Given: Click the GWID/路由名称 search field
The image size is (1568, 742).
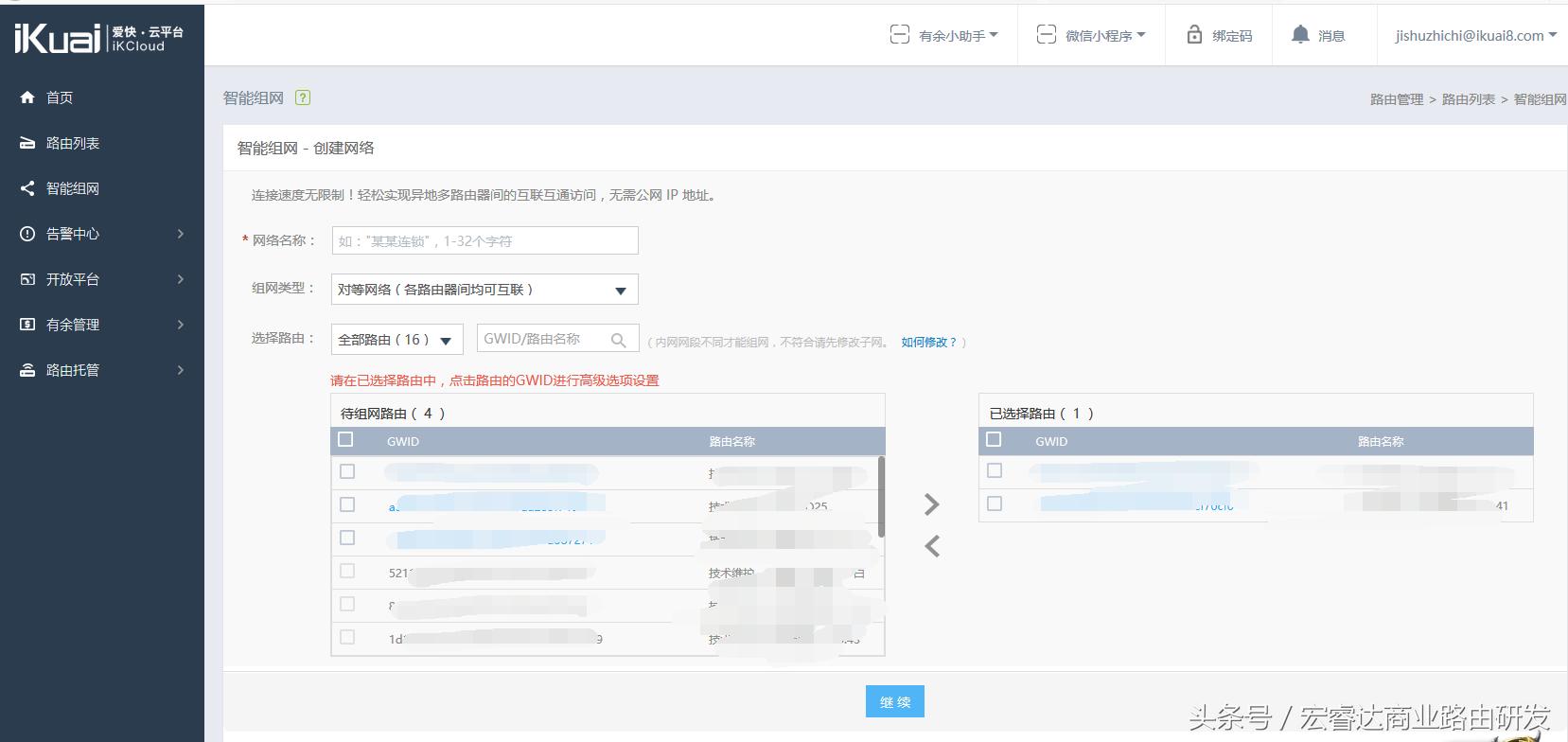Looking at the screenshot, I should [558, 339].
